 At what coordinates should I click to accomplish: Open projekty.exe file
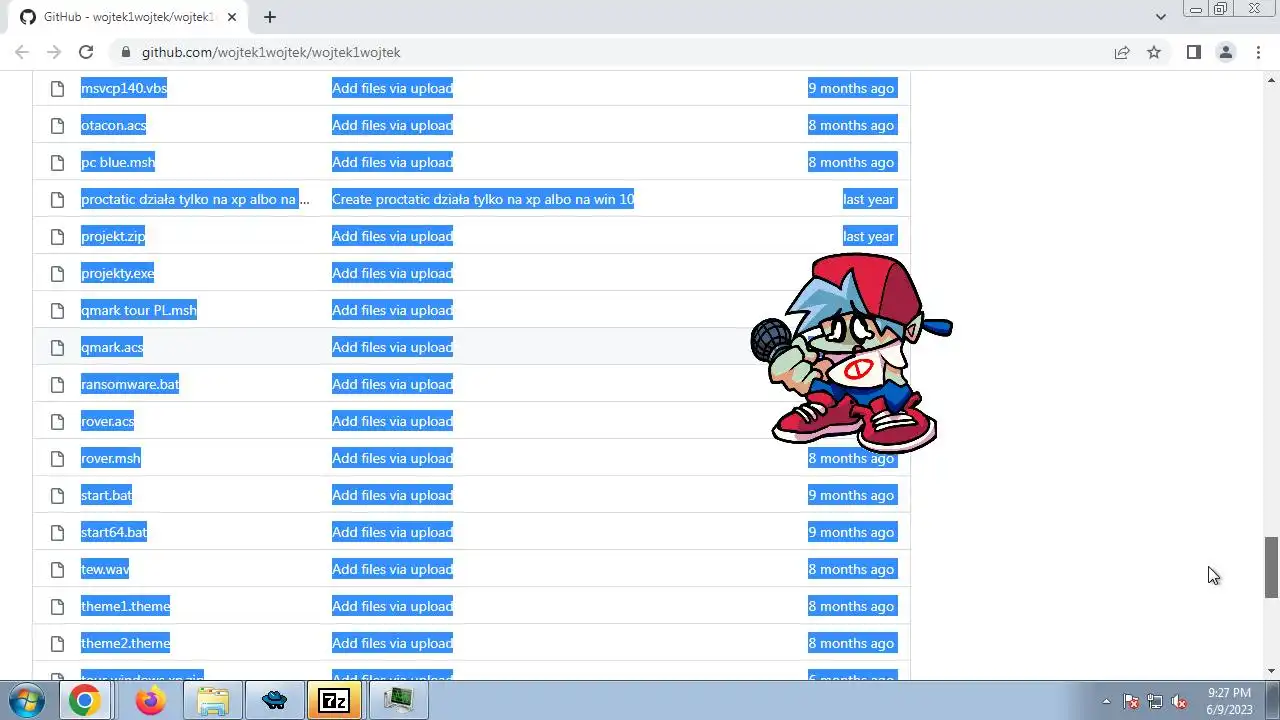pos(117,273)
